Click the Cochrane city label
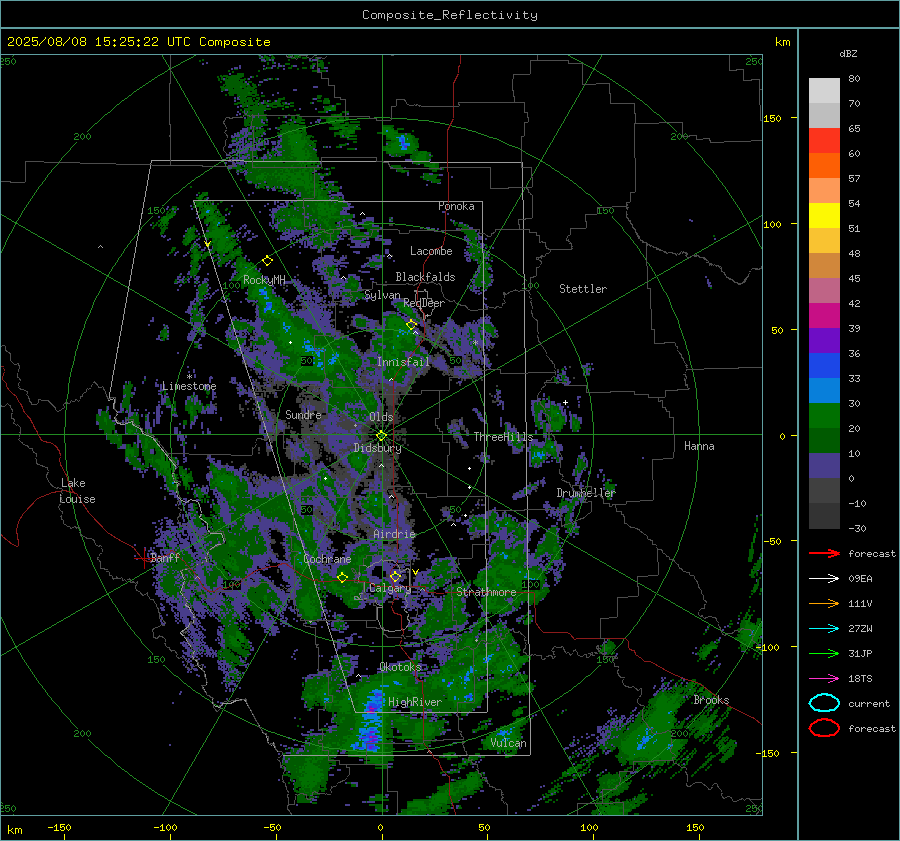The width and height of the screenshot is (900, 841). coord(327,559)
